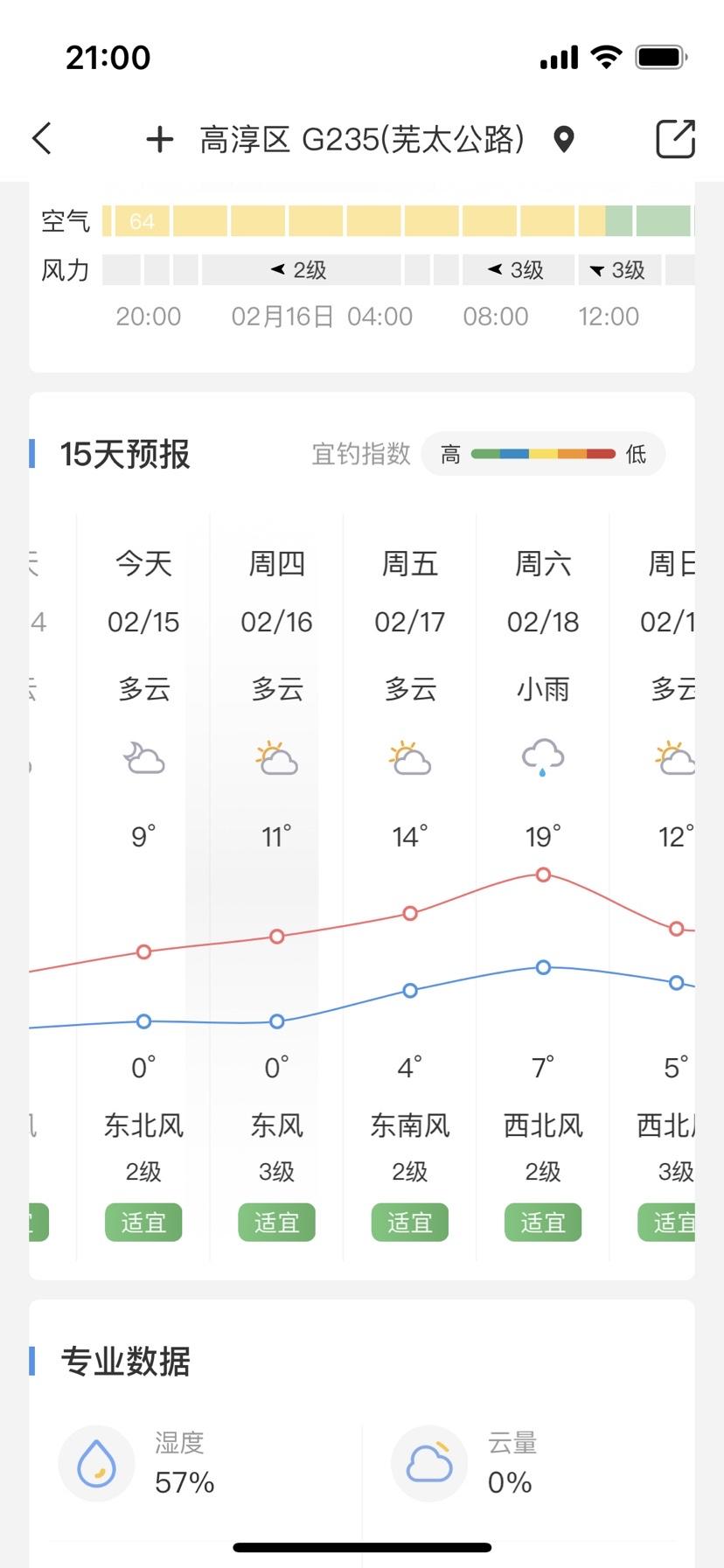Tap the 高淳区 G235(芜太公路) location title

pyautogui.click(x=362, y=139)
